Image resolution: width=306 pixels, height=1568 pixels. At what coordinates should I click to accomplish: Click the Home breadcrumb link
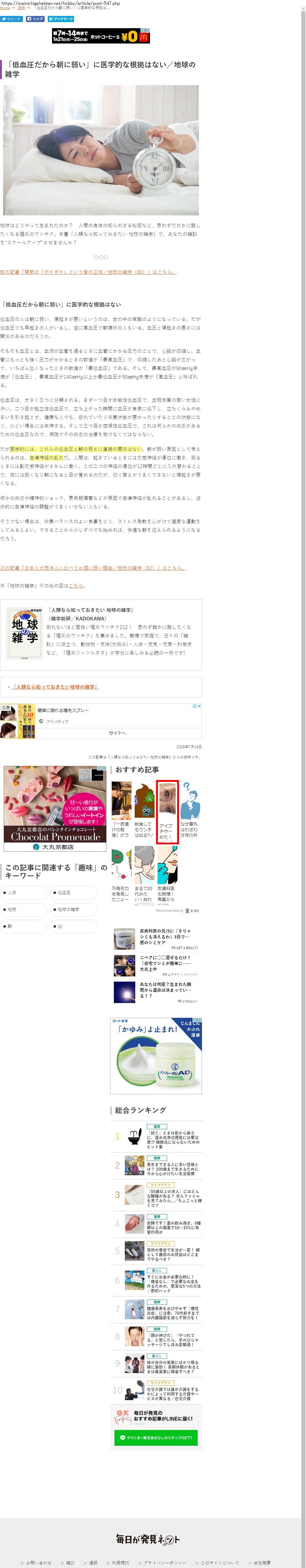pos(5,8)
